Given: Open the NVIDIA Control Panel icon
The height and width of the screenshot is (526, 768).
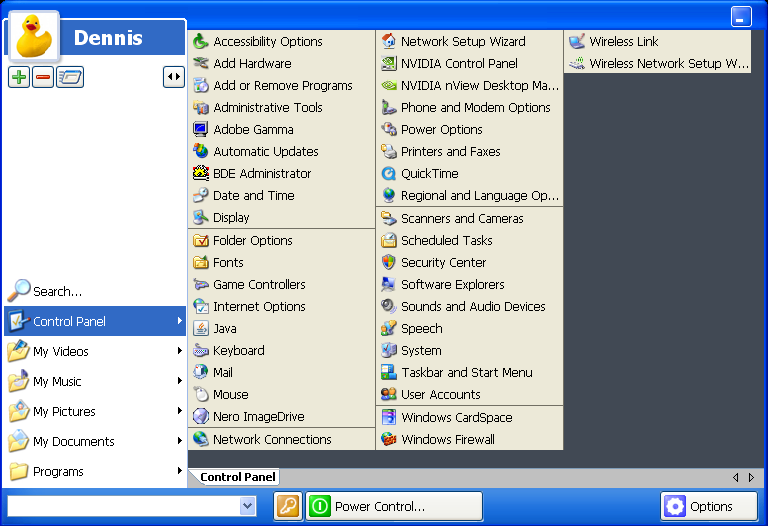Looking at the screenshot, I should pos(389,63).
